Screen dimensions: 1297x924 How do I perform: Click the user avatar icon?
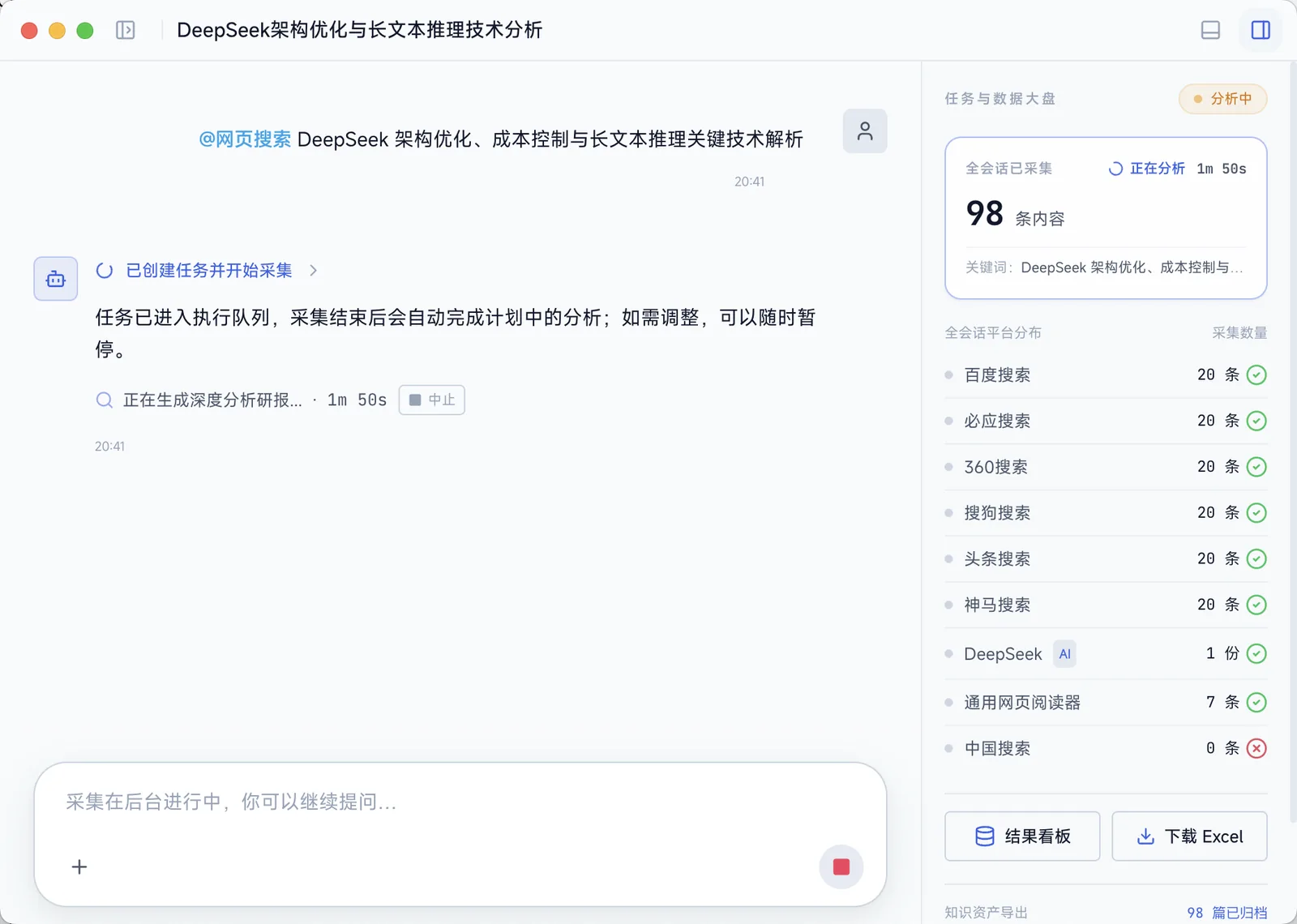coord(865,131)
